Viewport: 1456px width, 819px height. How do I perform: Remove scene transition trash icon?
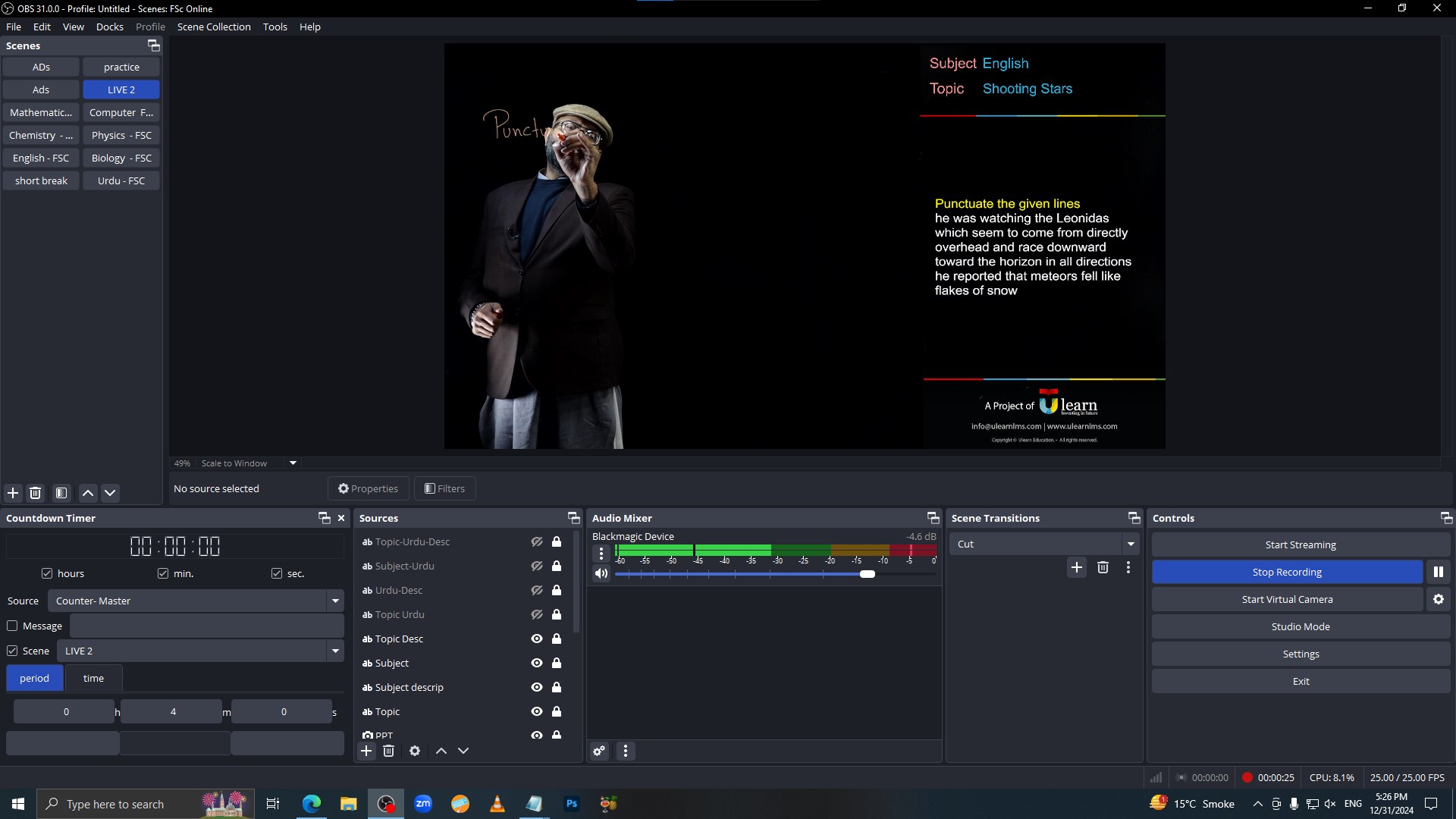[1103, 567]
